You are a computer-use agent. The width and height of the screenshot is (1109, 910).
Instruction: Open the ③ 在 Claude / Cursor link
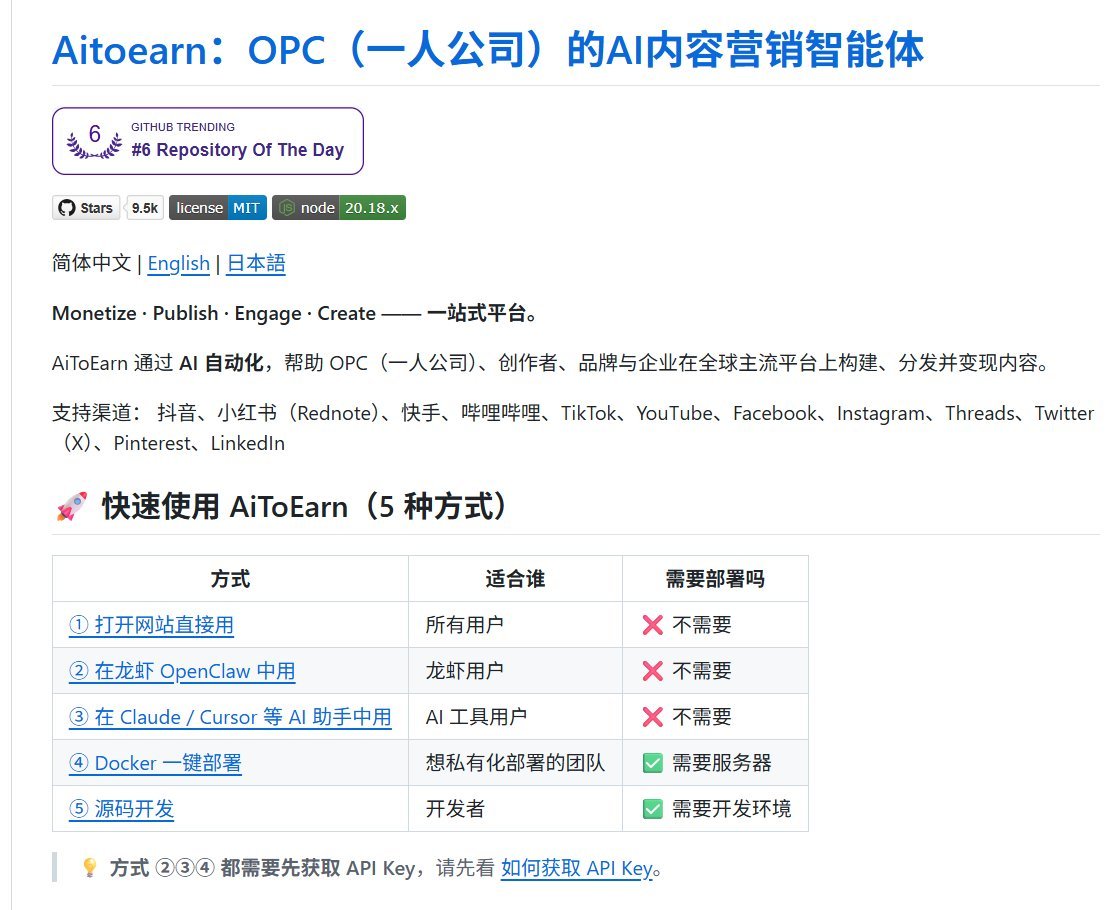(x=230, y=717)
